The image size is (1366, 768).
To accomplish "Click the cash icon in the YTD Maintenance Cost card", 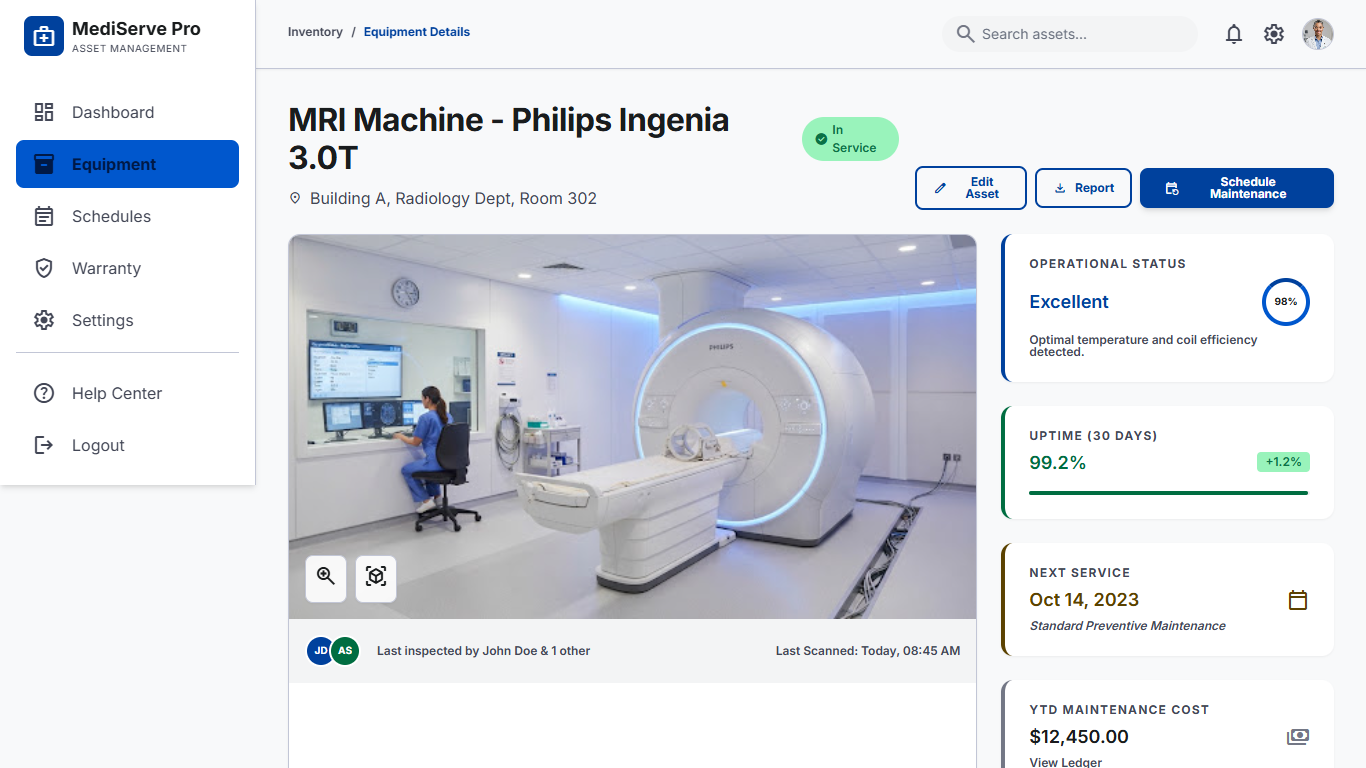I will pos(1298,737).
